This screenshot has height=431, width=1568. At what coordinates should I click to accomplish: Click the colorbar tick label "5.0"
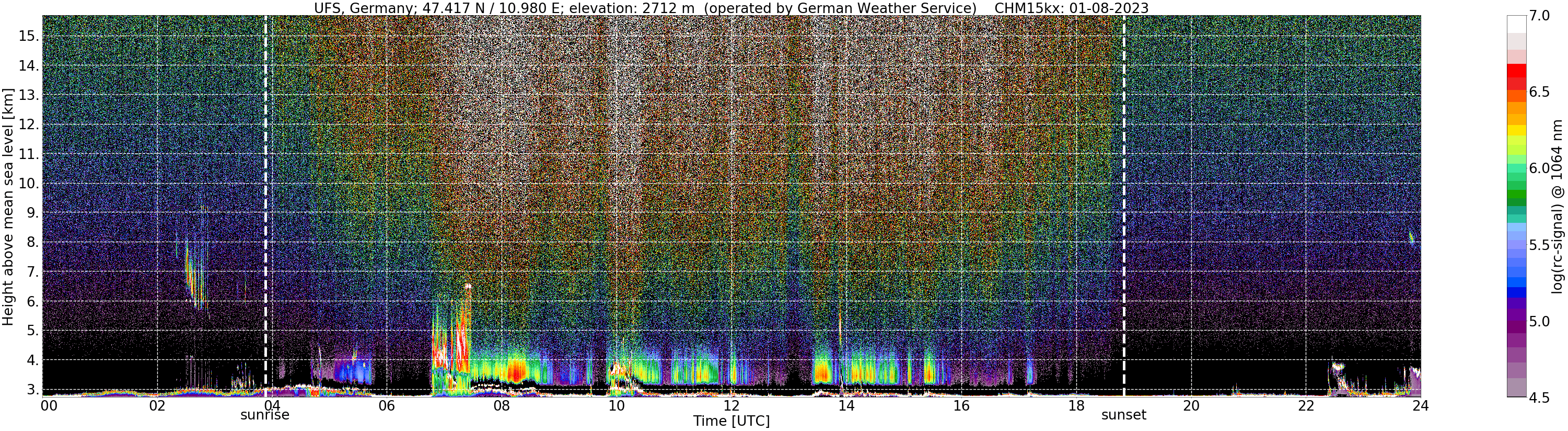(x=1539, y=321)
